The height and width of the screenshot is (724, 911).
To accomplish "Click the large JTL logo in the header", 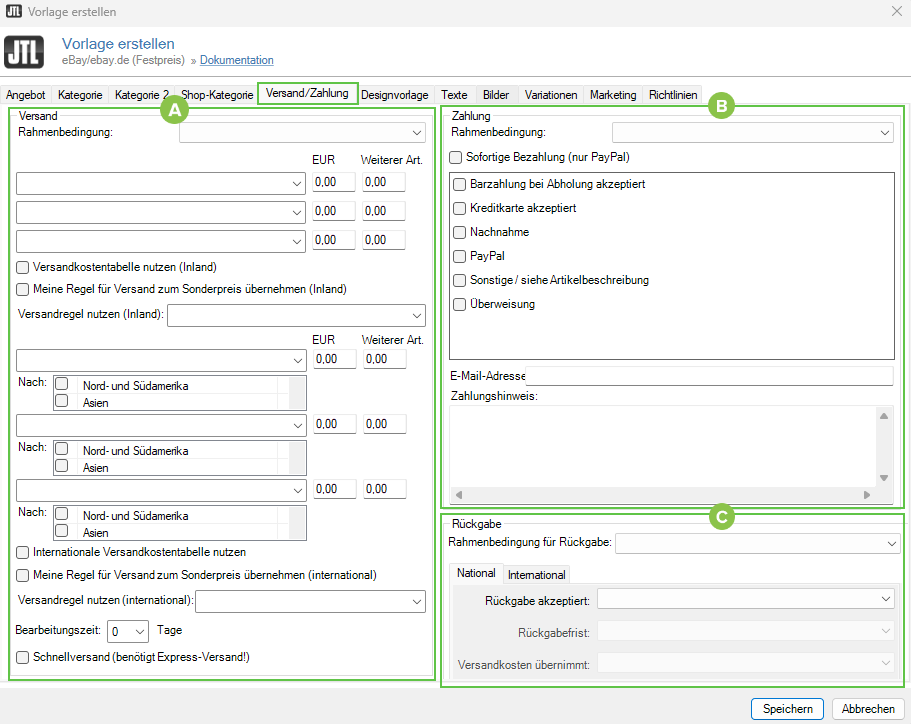I will [x=24, y=52].
